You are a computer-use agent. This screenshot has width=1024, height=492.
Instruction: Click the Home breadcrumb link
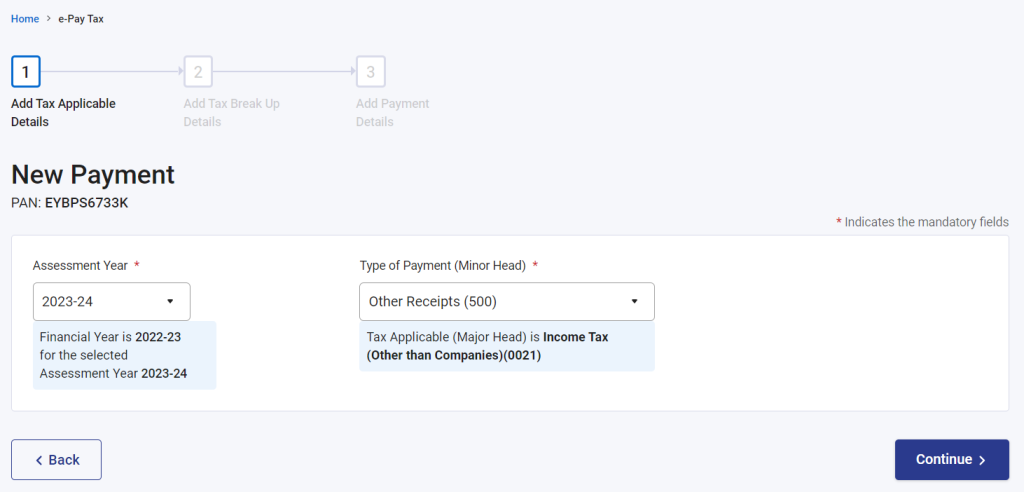[x=25, y=19]
